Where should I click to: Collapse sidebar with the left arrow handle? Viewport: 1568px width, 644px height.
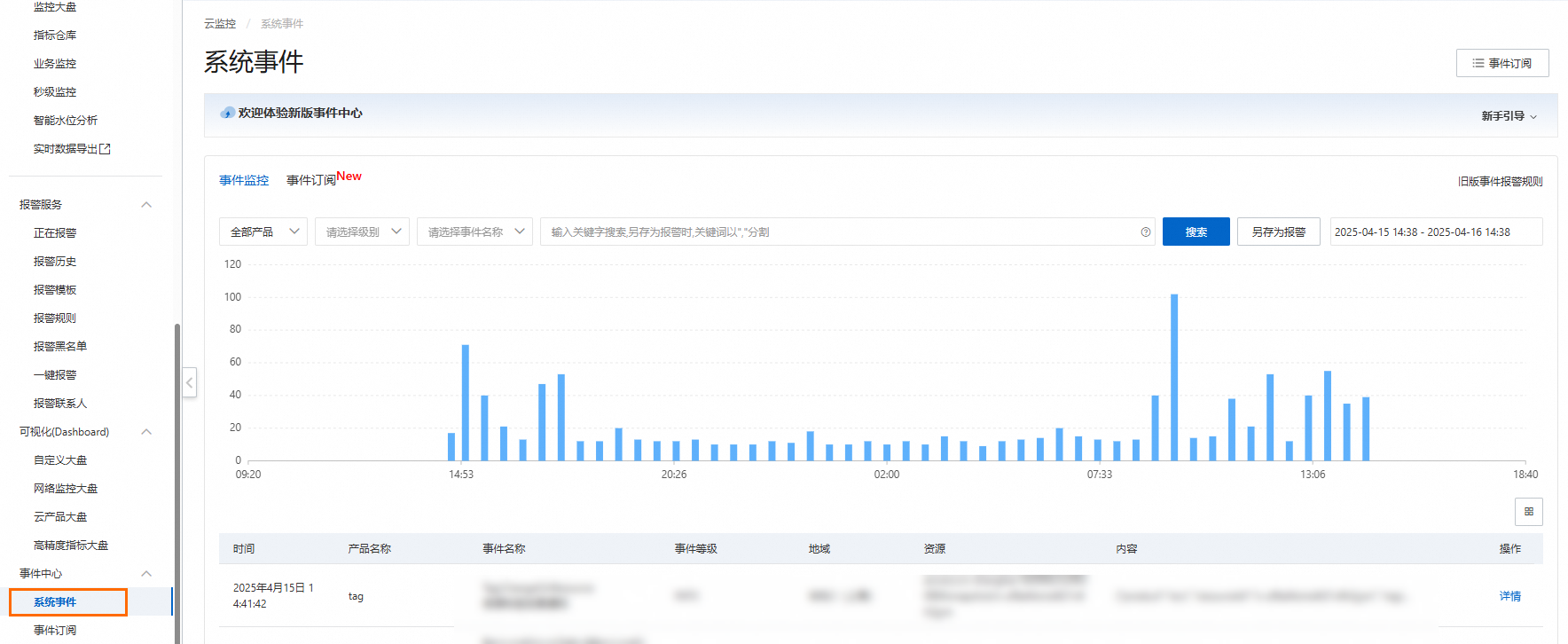pos(189,382)
